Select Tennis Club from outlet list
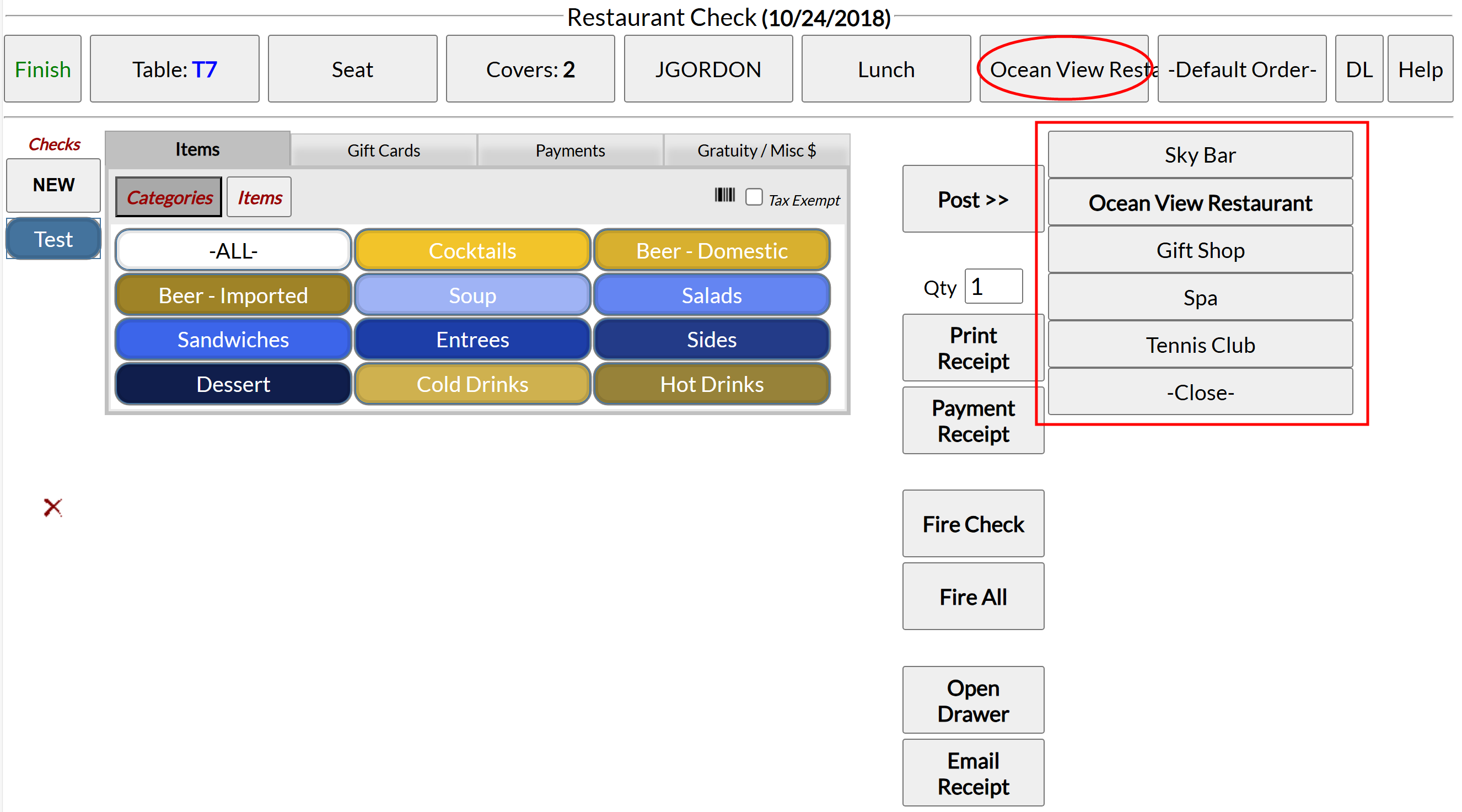Screen dimensions: 1462x812 [1200, 345]
